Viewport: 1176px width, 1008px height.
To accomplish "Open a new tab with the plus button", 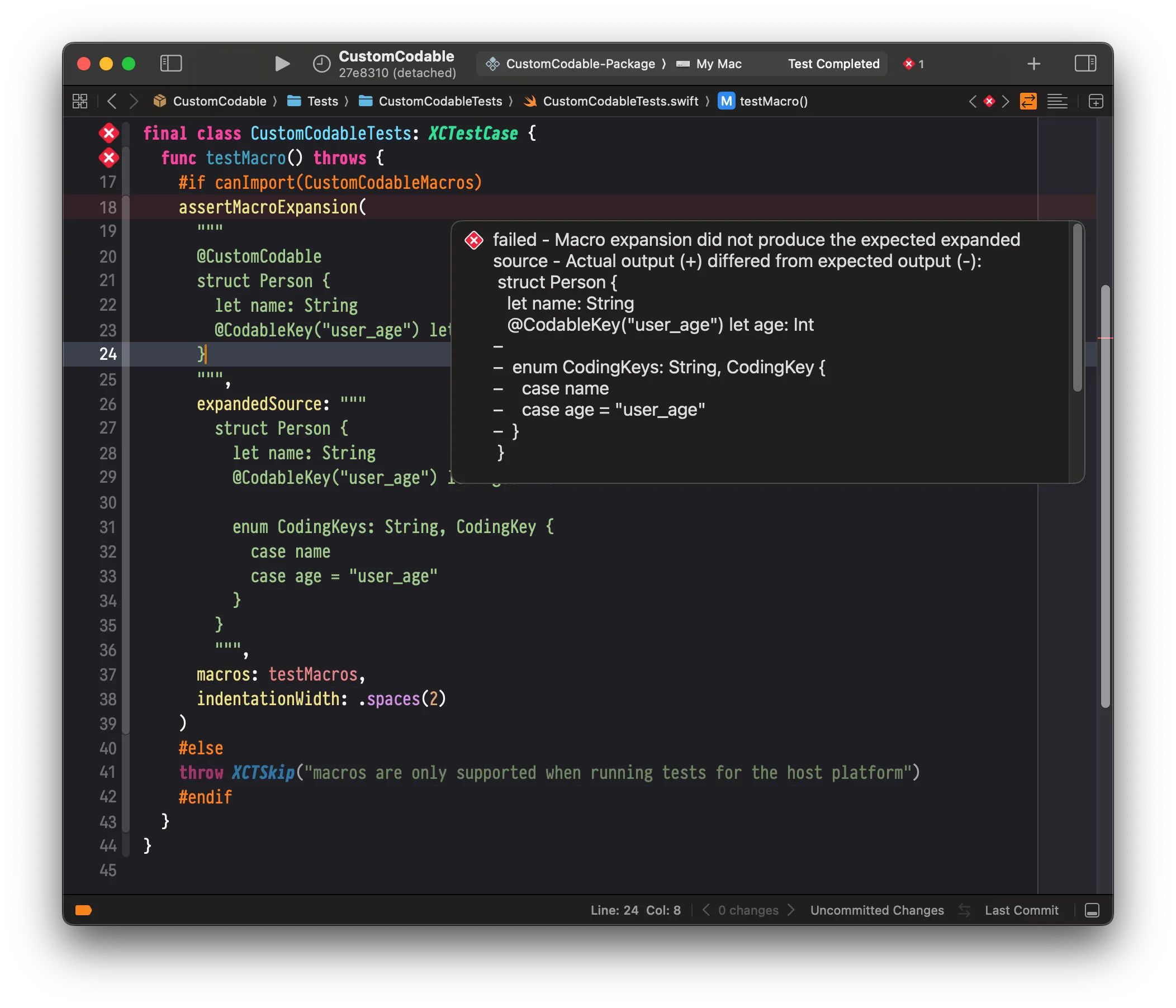I will pyautogui.click(x=1034, y=64).
